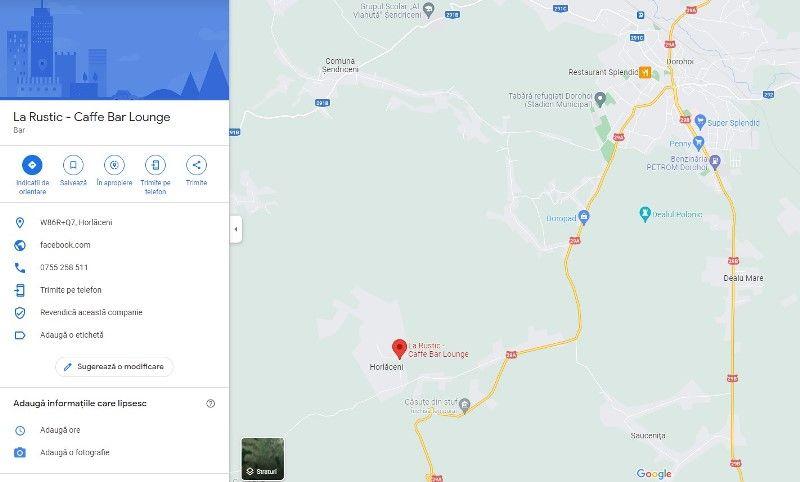Click the red La Rustic map pin
The height and width of the screenshot is (482, 800).
[399, 349]
